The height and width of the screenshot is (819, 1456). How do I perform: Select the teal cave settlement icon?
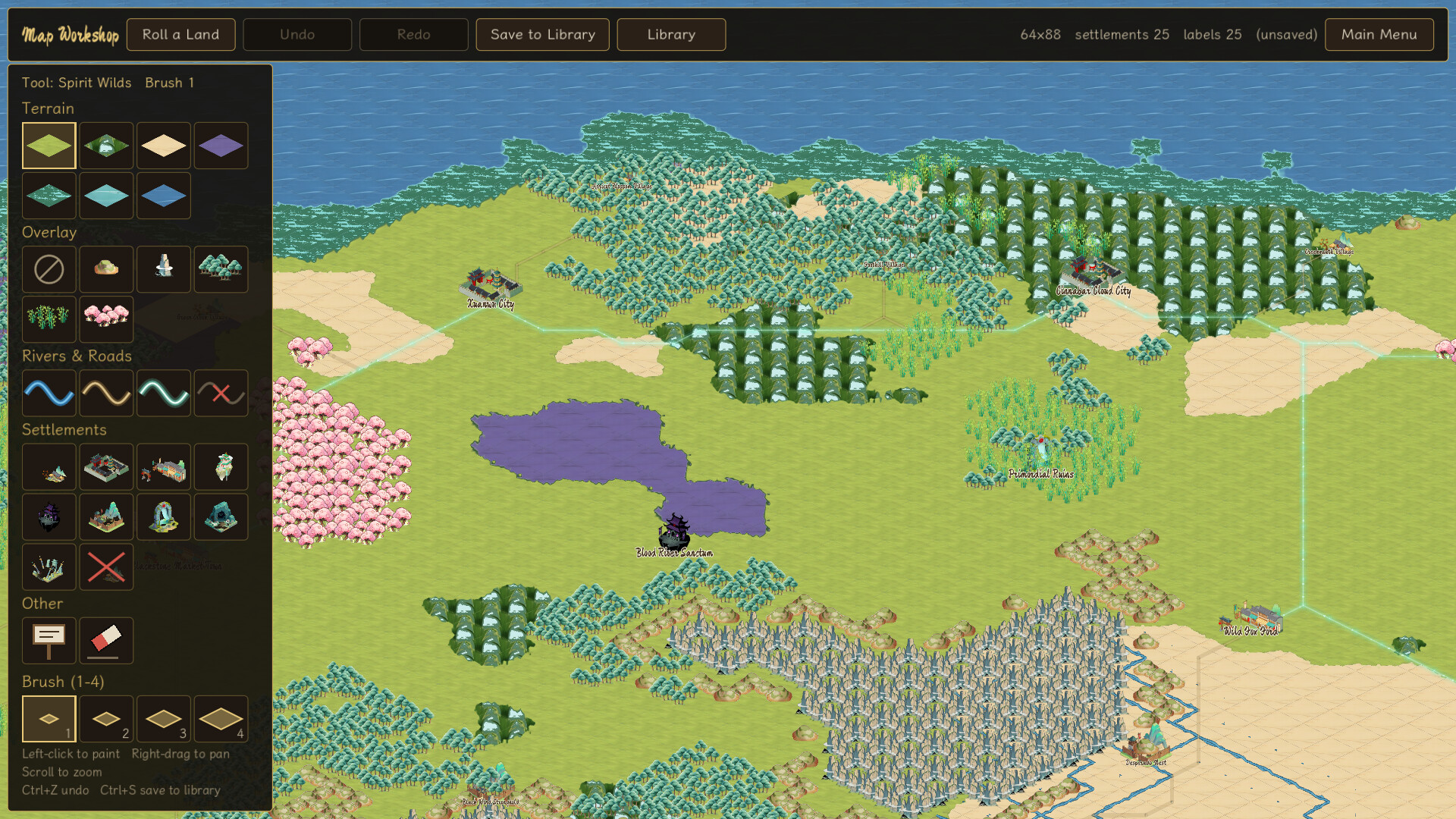[x=221, y=516]
